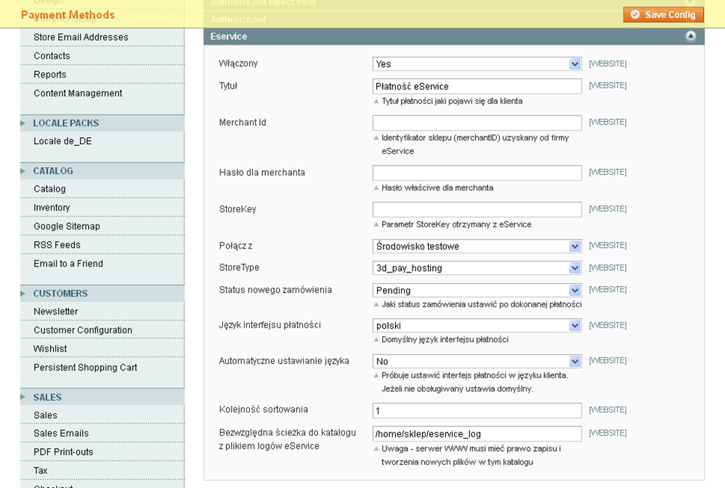Click the Włączony field label
This screenshot has width=725, height=488.
tap(238, 63)
